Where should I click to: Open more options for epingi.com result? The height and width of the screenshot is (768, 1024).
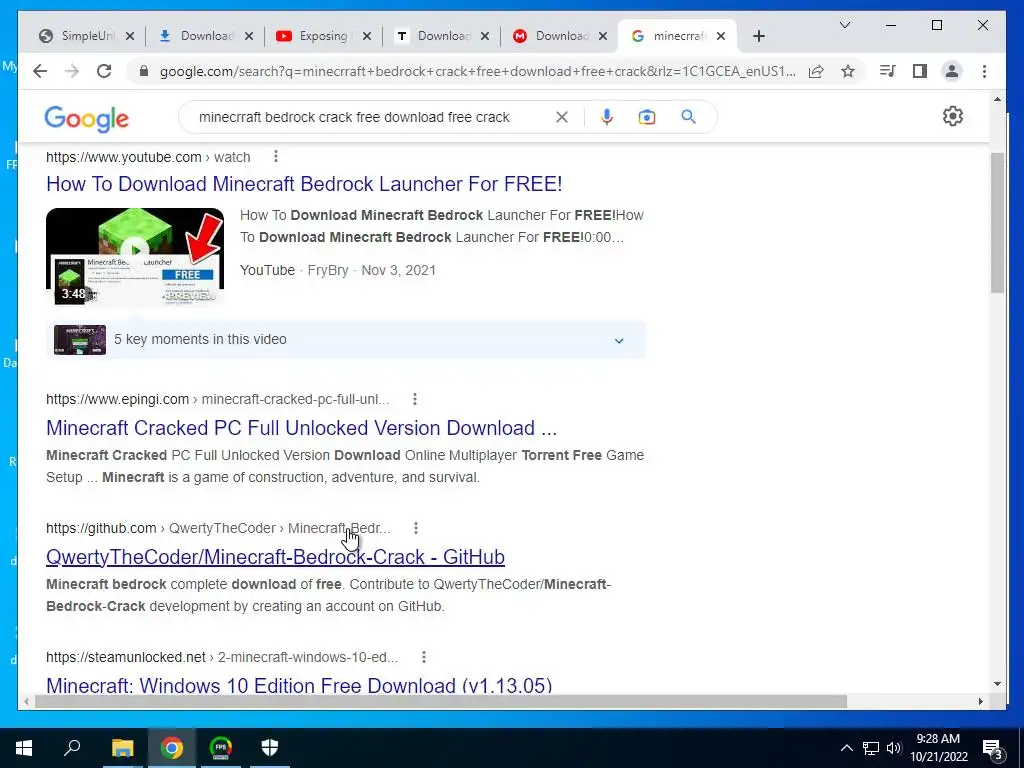415,398
